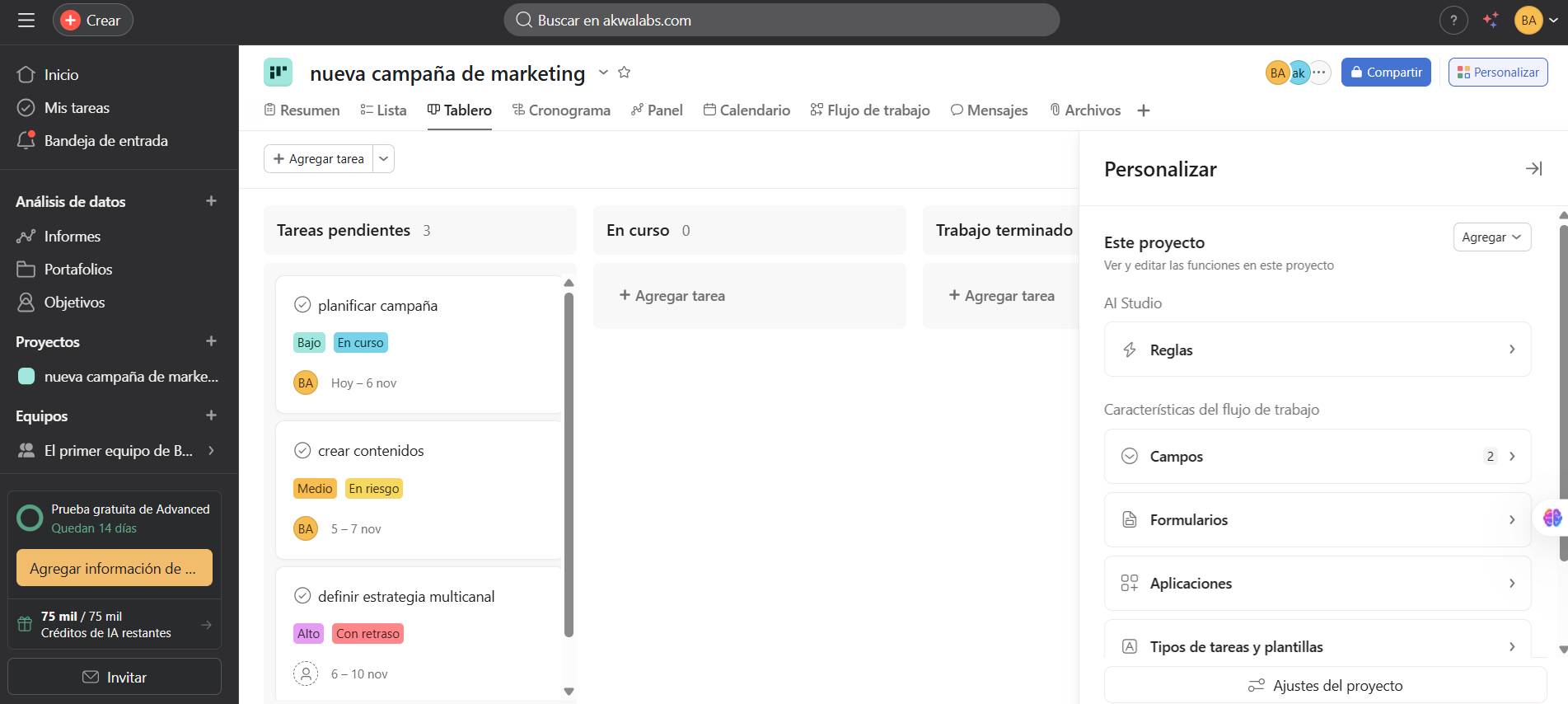Click the Bajo priority tag
Screen dimensions: 1568x704
(309, 342)
